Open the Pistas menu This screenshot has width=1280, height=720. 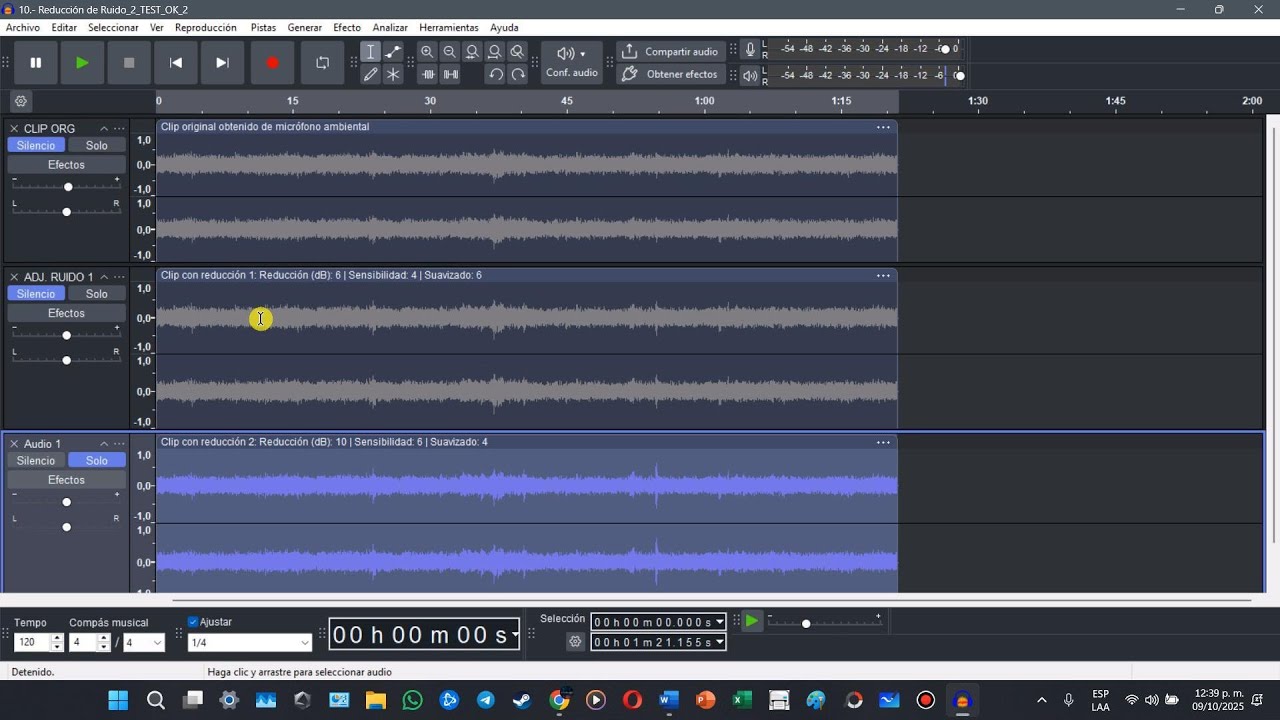tap(263, 28)
